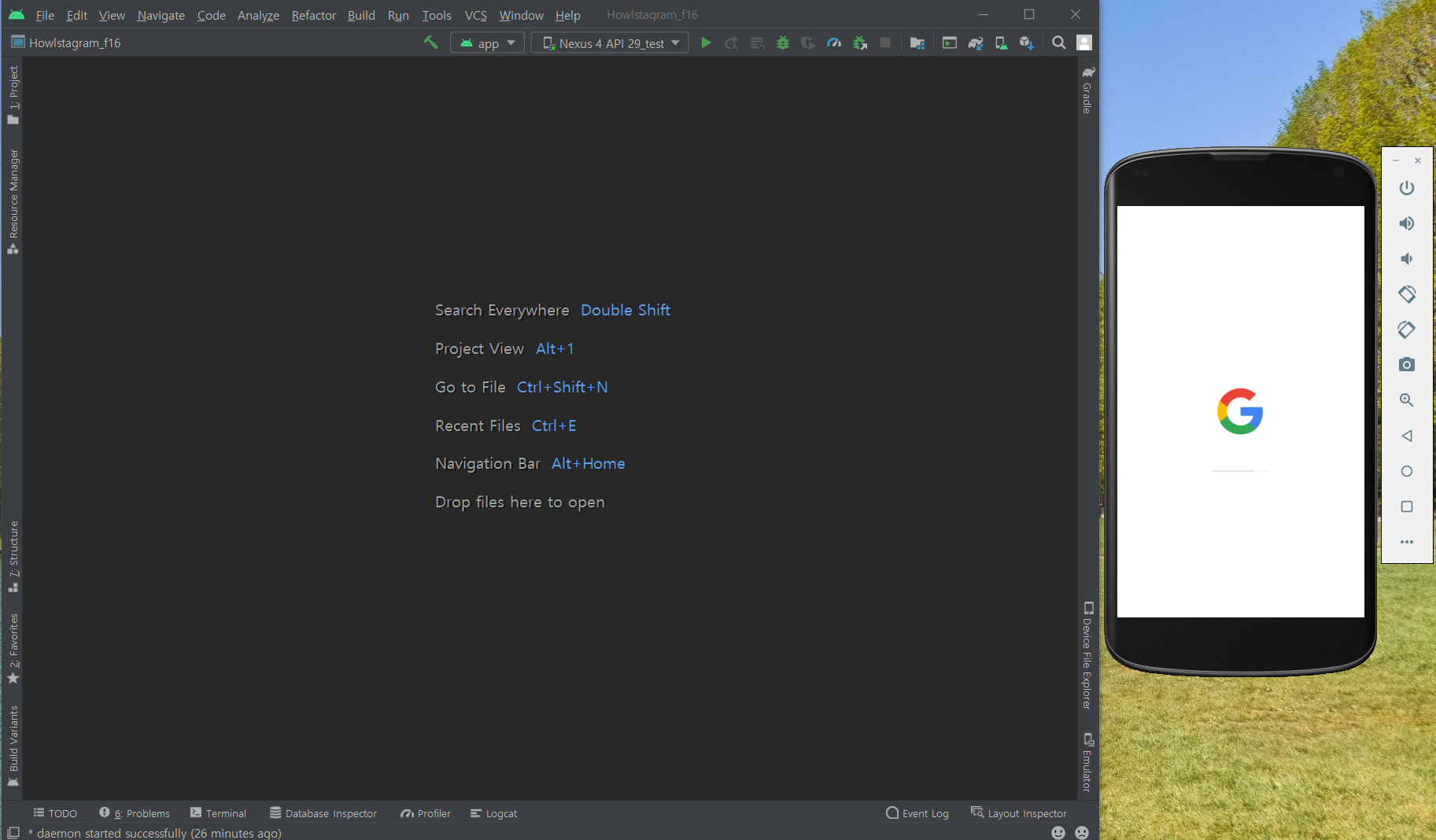Image resolution: width=1436 pixels, height=840 pixels.
Task: Open the Logcat tool window
Action: [x=494, y=813]
